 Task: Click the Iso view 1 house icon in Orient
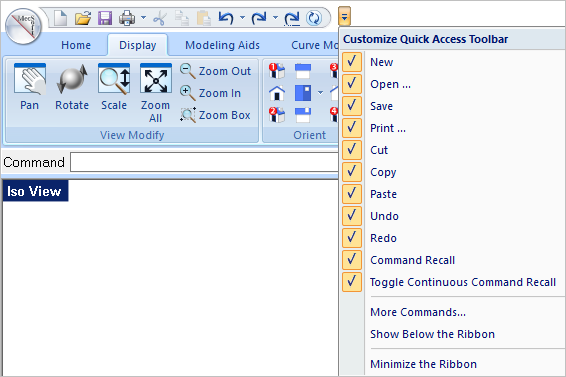point(277,71)
